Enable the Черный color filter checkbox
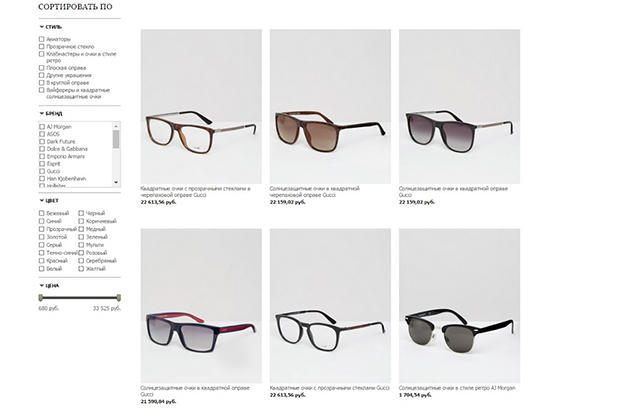 point(81,213)
